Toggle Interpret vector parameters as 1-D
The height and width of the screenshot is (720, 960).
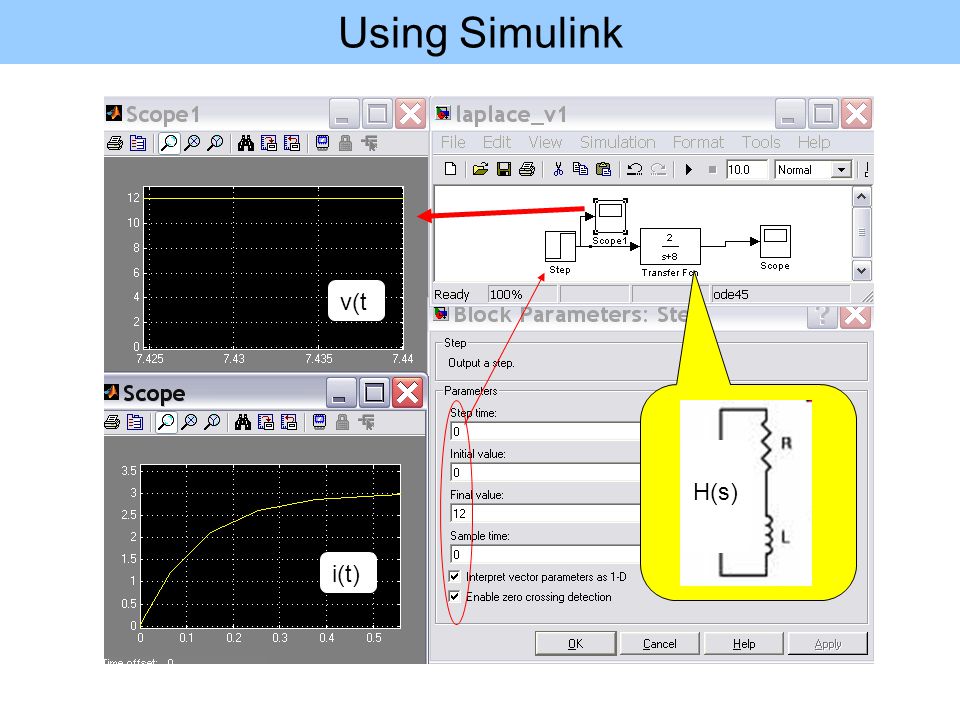click(x=454, y=576)
